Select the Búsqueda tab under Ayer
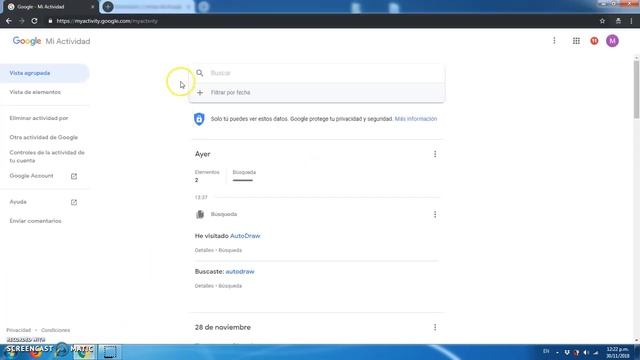 [244, 175]
